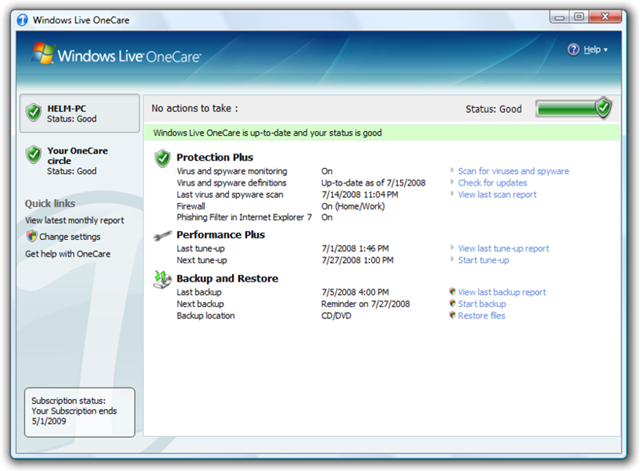This screenshot has height=471, width=640.
Task: Click the 'CD/DVD' backup location value
Action: tap(336, 316)
